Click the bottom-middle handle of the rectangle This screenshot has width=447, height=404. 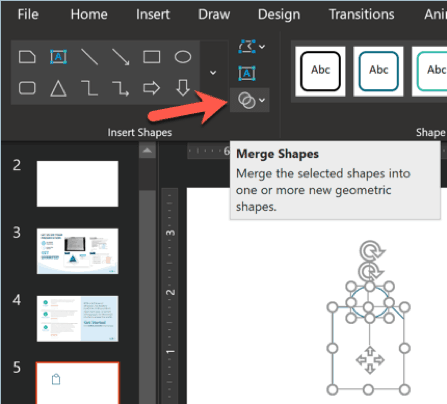pyautogui.click(x=368, y=389)
